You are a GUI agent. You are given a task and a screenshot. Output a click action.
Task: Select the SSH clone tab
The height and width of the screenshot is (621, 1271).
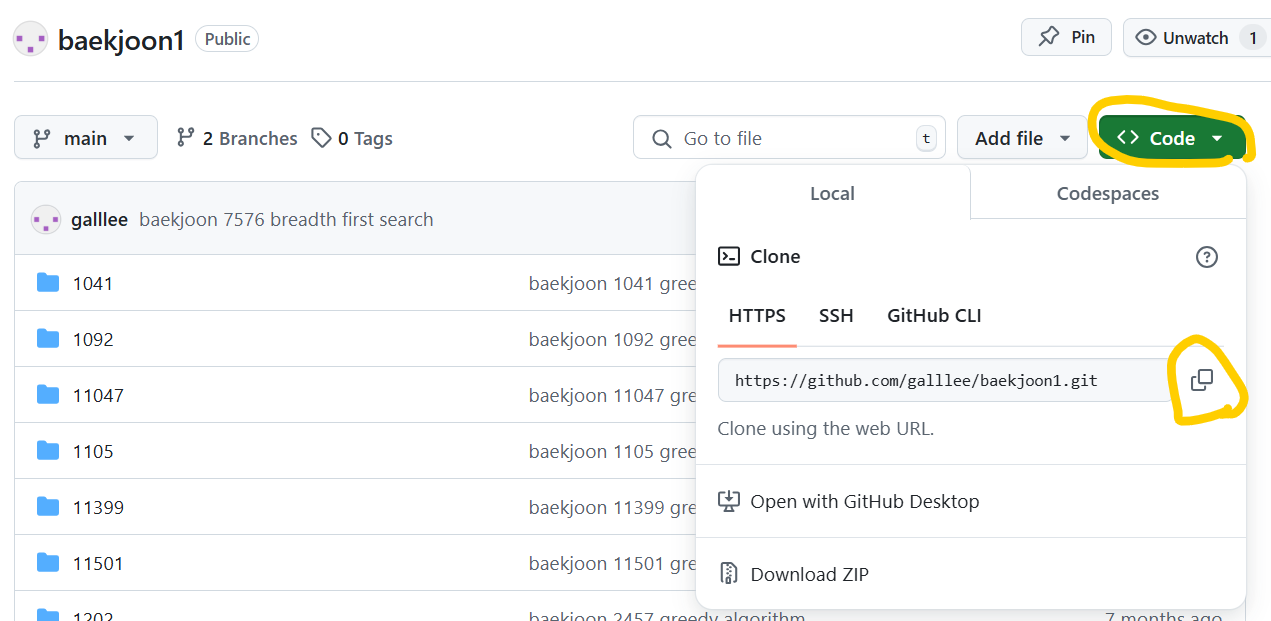[836, 316]
